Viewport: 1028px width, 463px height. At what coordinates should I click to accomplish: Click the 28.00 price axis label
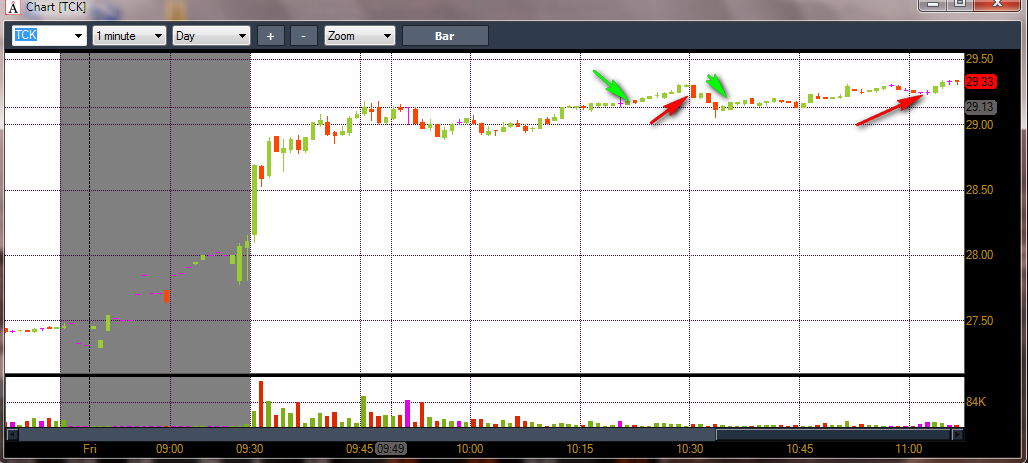(980, 255)
